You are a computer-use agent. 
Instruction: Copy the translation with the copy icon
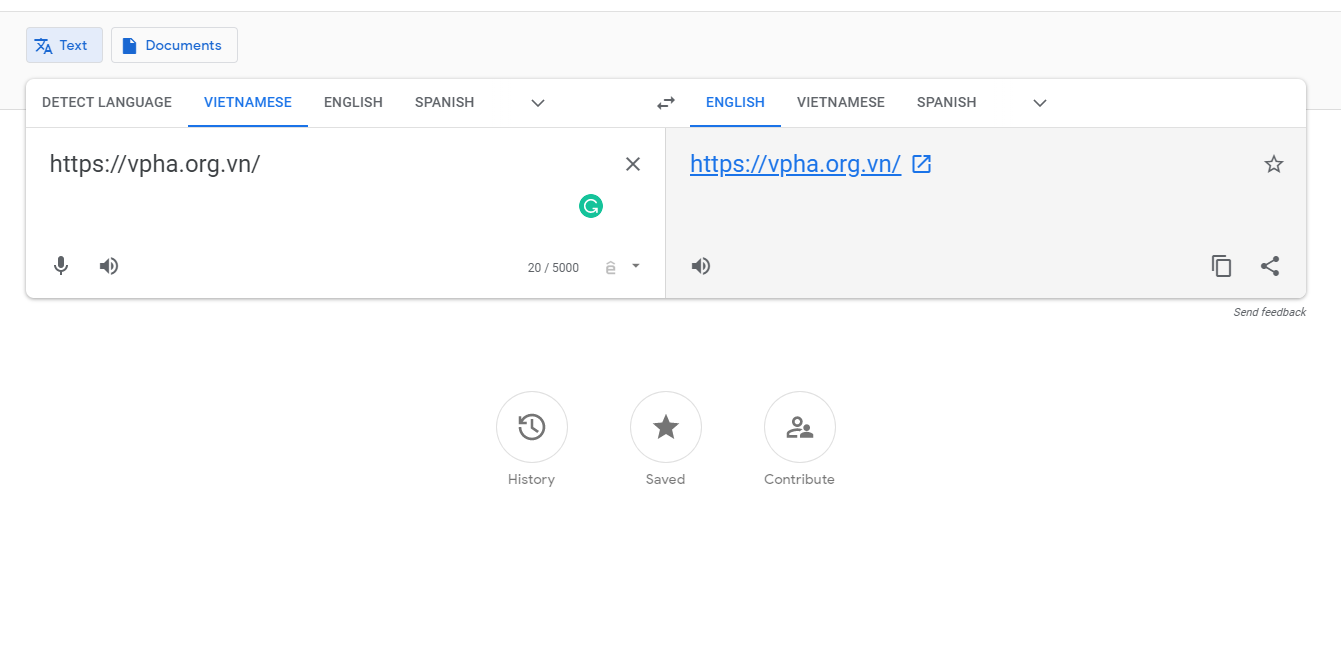tap(1221, 266)
